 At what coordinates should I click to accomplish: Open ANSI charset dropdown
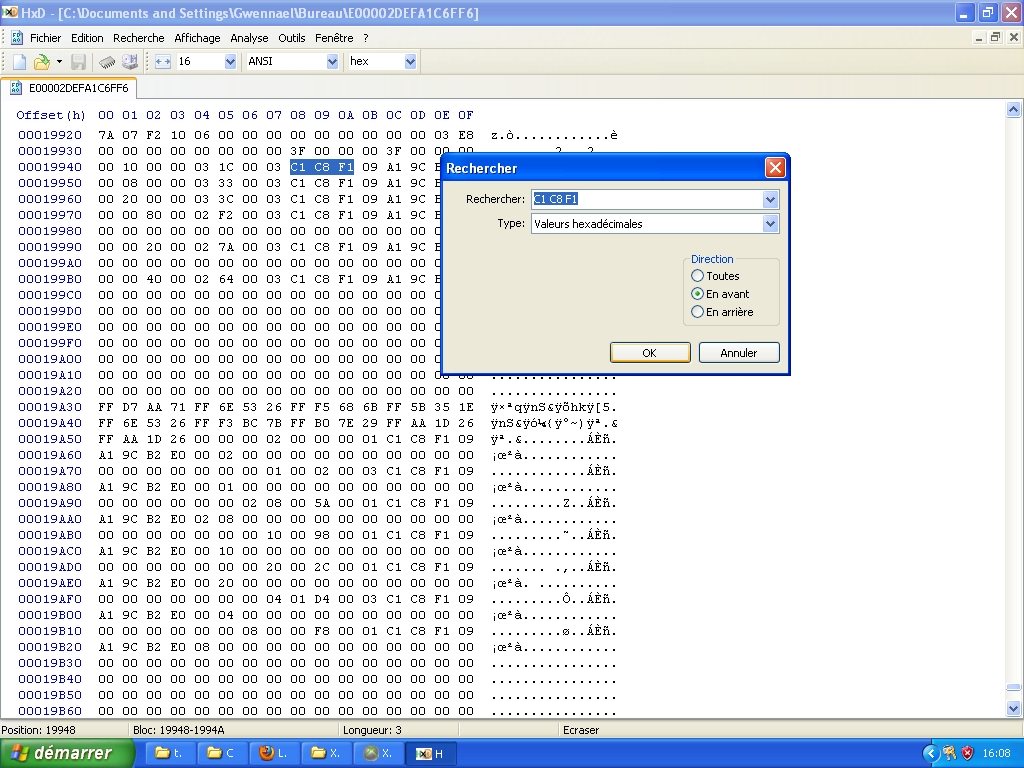pos(332,61)
